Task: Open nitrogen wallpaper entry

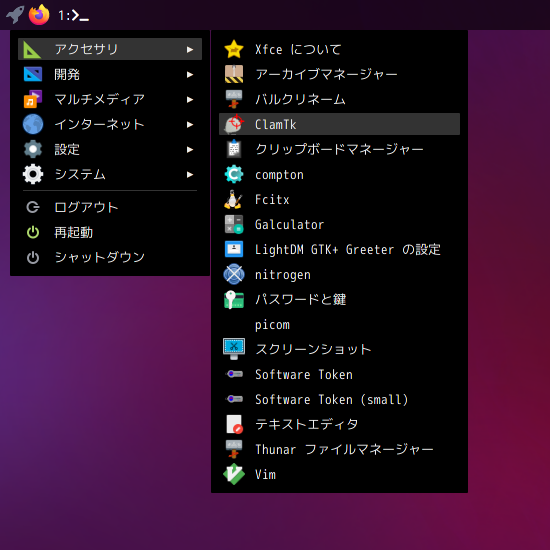Action: point(339,274)
